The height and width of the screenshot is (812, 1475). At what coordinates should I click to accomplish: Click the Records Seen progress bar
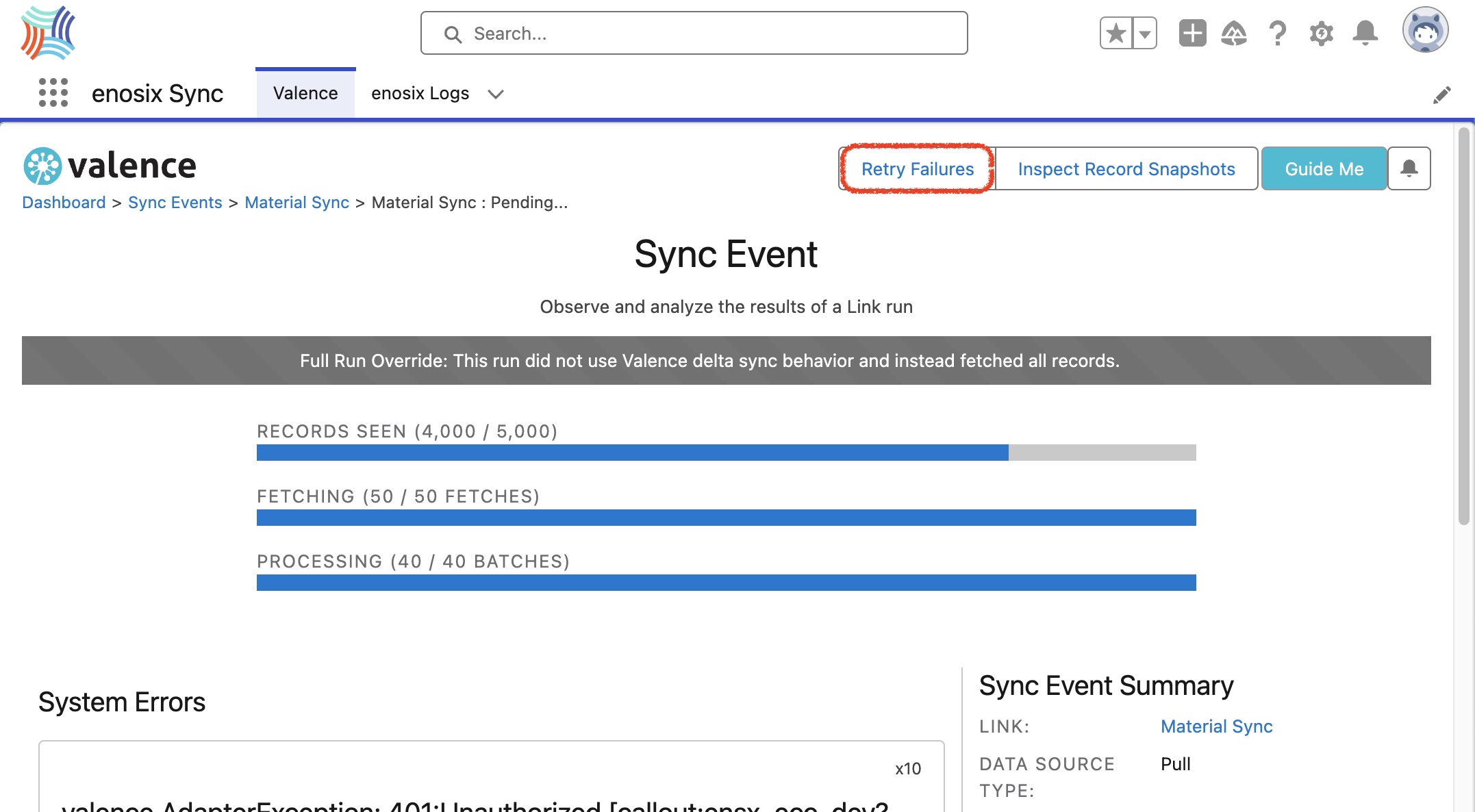[x=726, y=453]
